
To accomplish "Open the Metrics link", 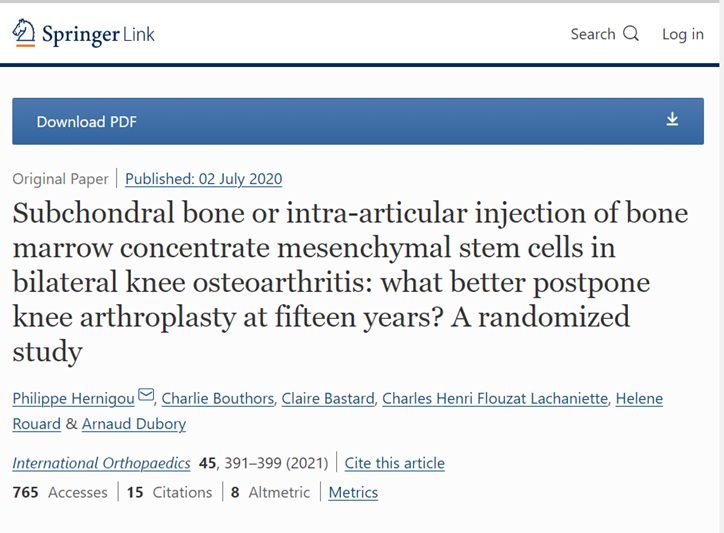I will 353,492.
